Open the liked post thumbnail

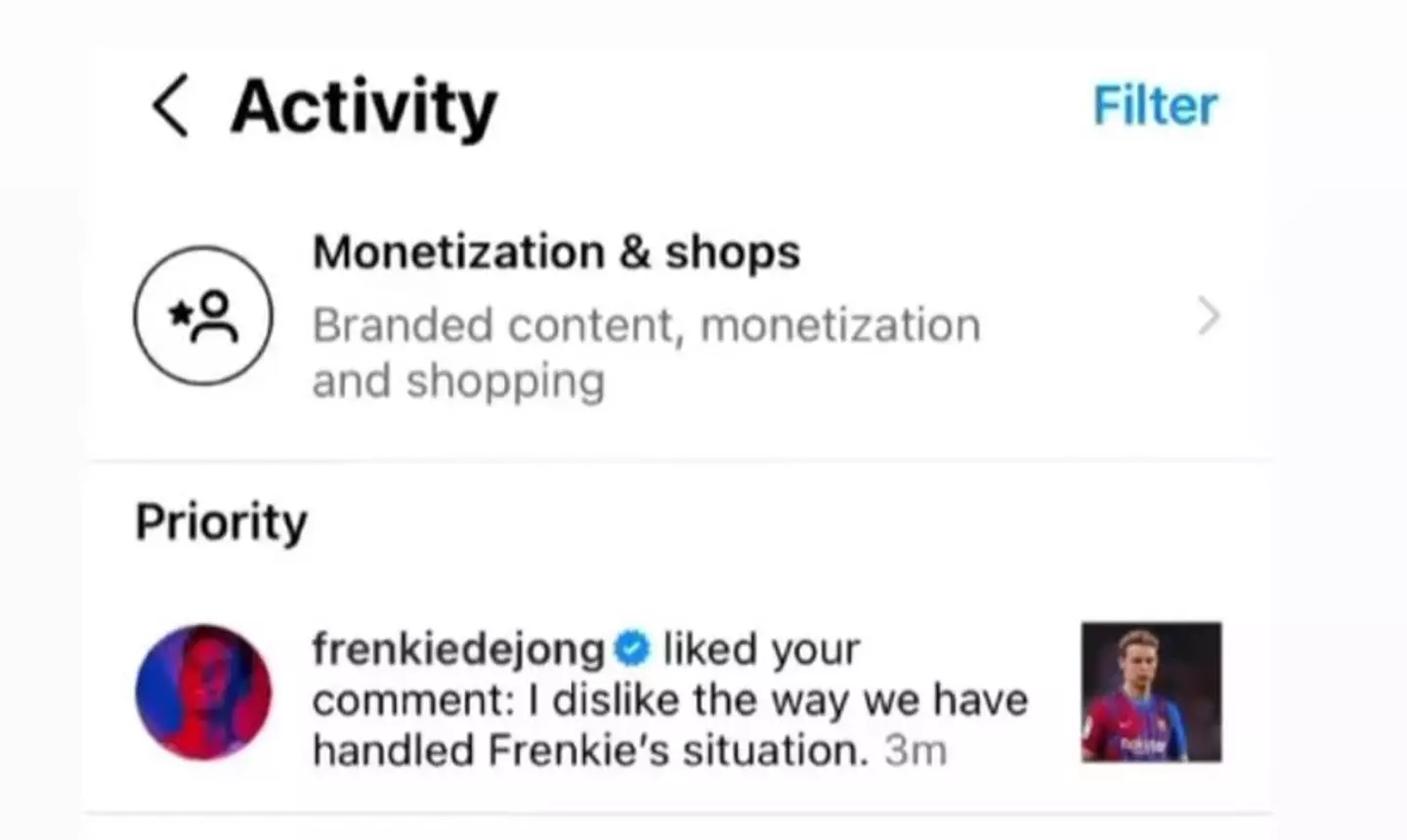pyautogui.click(x=1151, y=693)
